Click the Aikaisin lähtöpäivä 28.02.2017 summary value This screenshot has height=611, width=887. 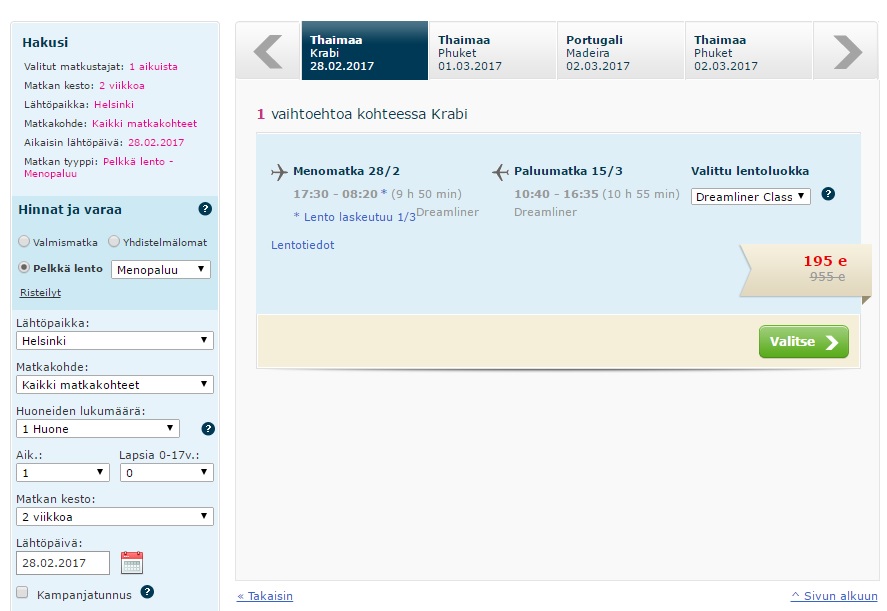click(x=156, y=143)
